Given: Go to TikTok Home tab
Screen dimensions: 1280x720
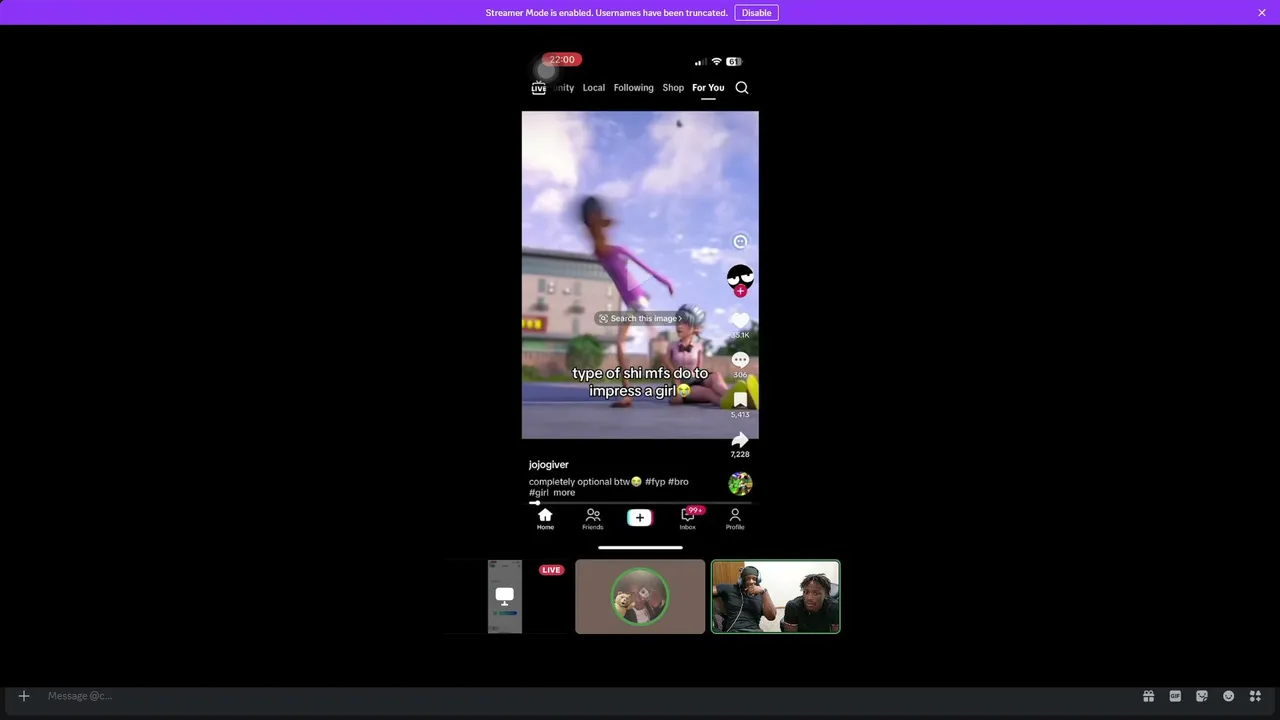Looking at the screenshot, I should point(545,519).
